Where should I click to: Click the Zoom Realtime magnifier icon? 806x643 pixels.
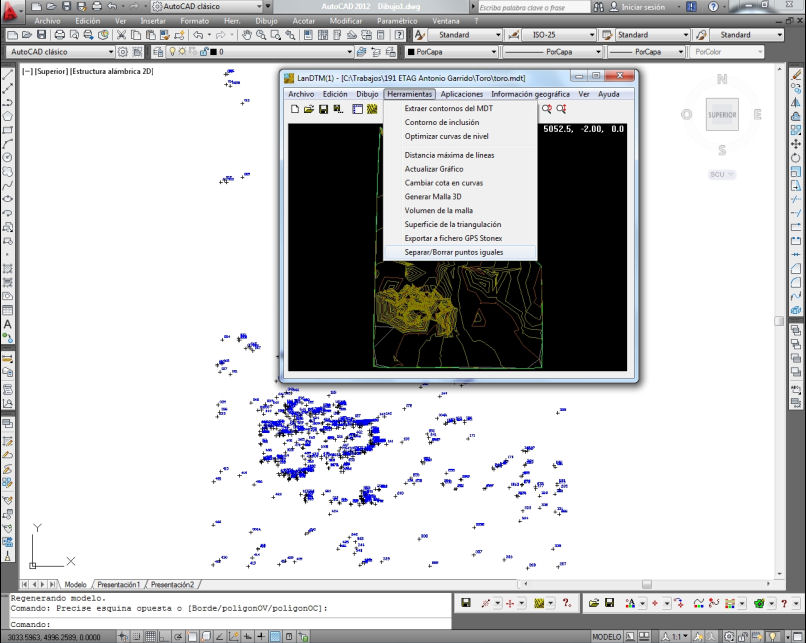point(261,35)
